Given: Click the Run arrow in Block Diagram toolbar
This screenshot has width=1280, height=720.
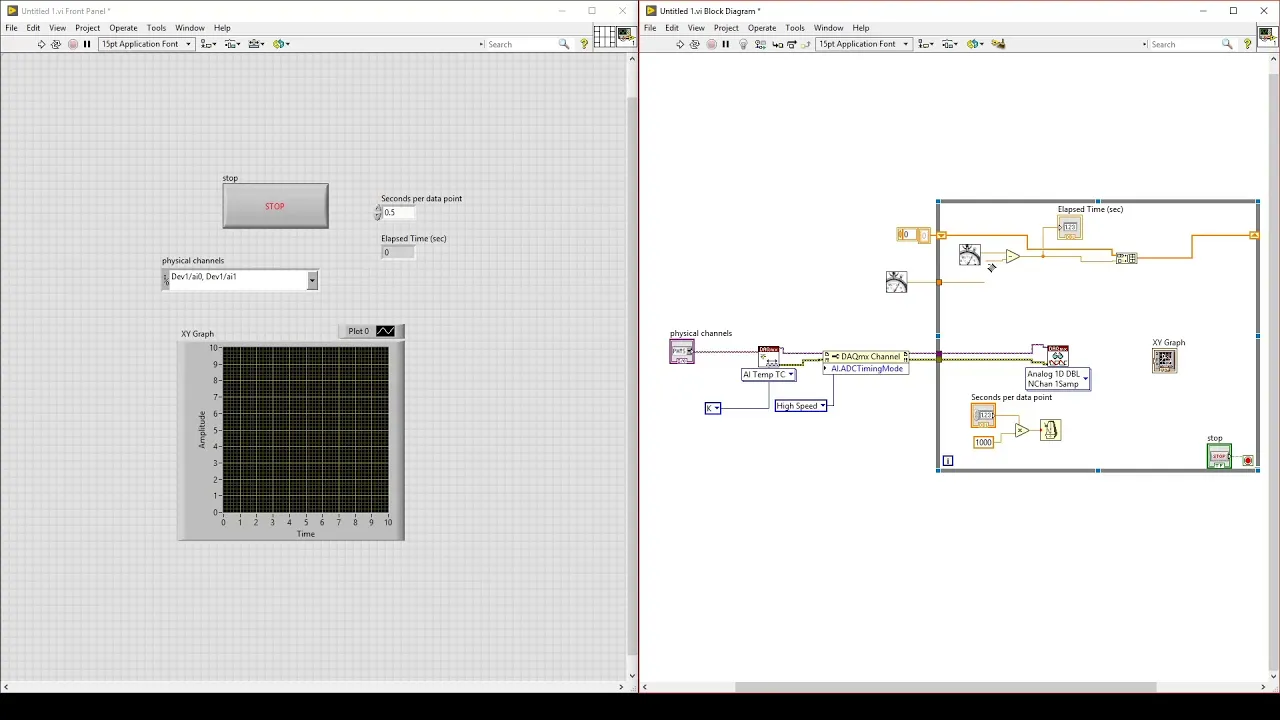Looking at the screenshot, I should (680, 44).
